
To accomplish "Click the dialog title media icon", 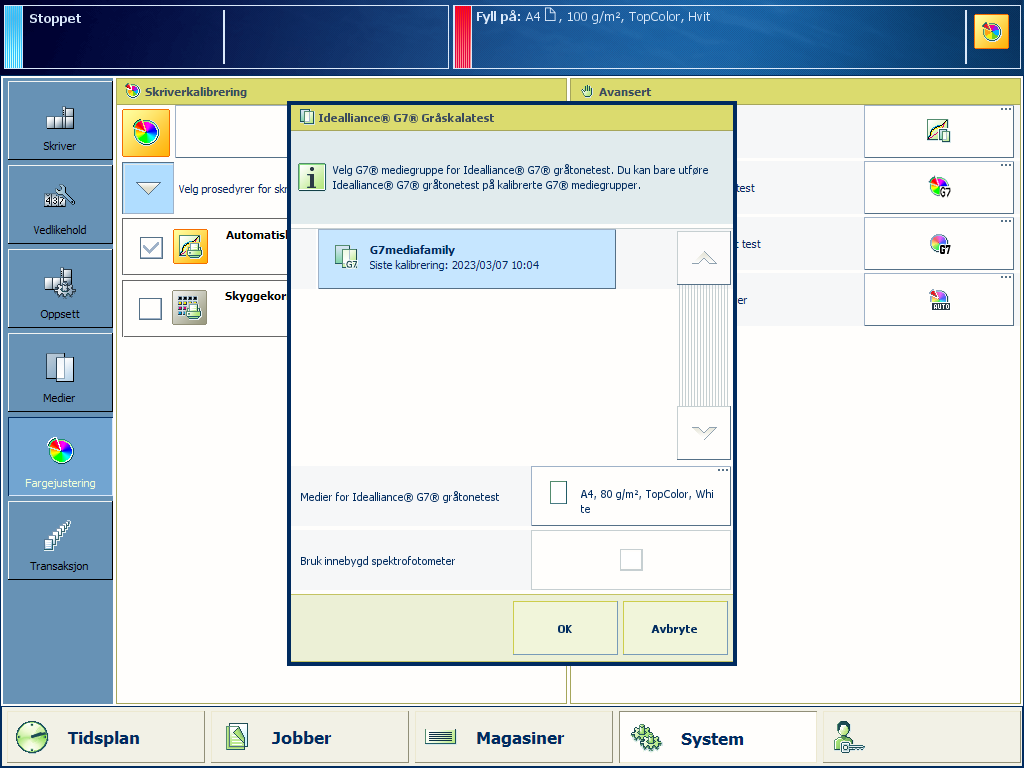I will click(x=306, y=118).
